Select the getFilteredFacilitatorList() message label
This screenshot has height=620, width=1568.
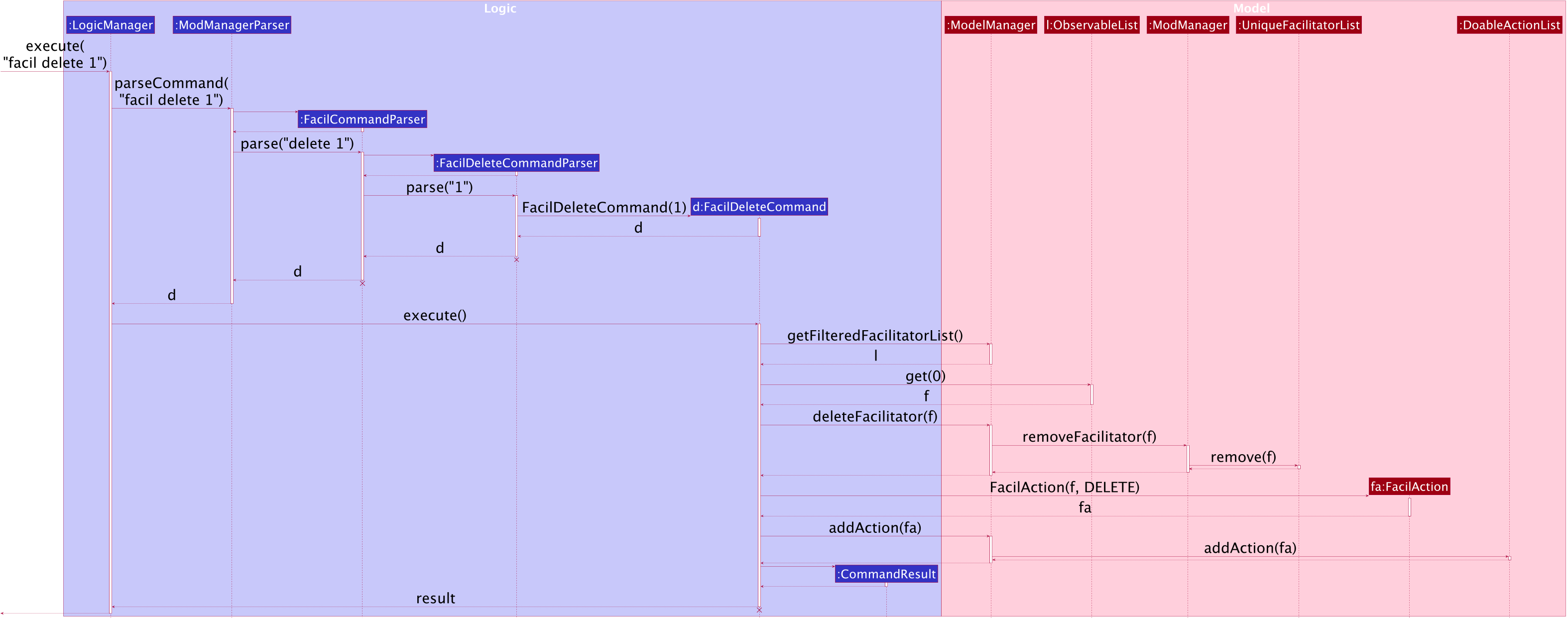875,335
